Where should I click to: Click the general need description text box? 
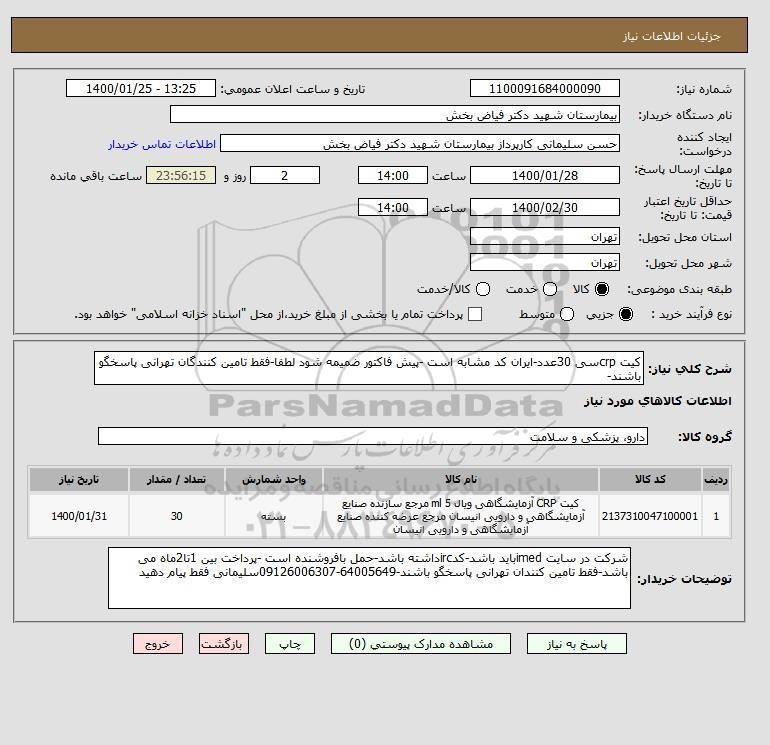pos(369,368)
